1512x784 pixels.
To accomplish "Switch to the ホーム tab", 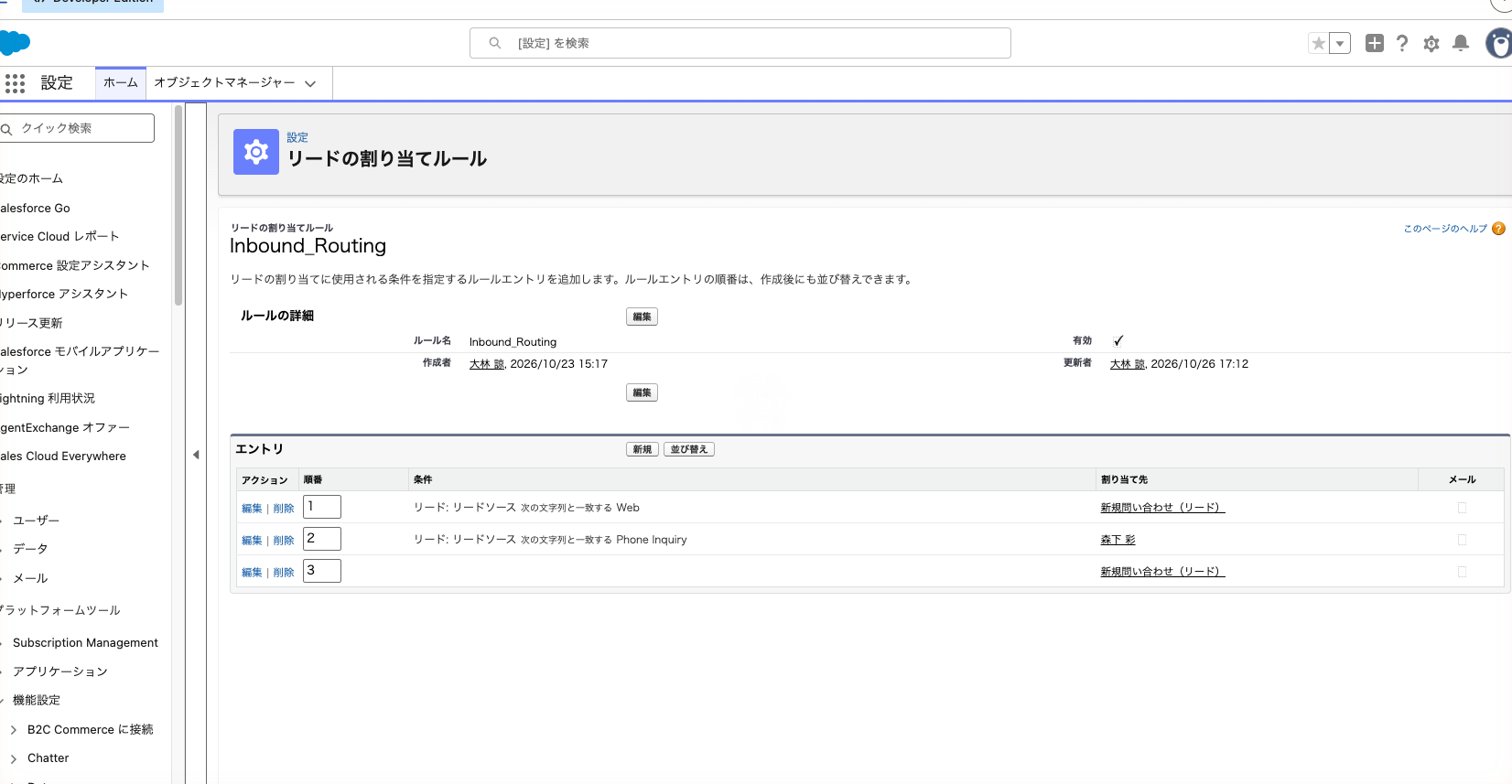I will coord(121,82).
